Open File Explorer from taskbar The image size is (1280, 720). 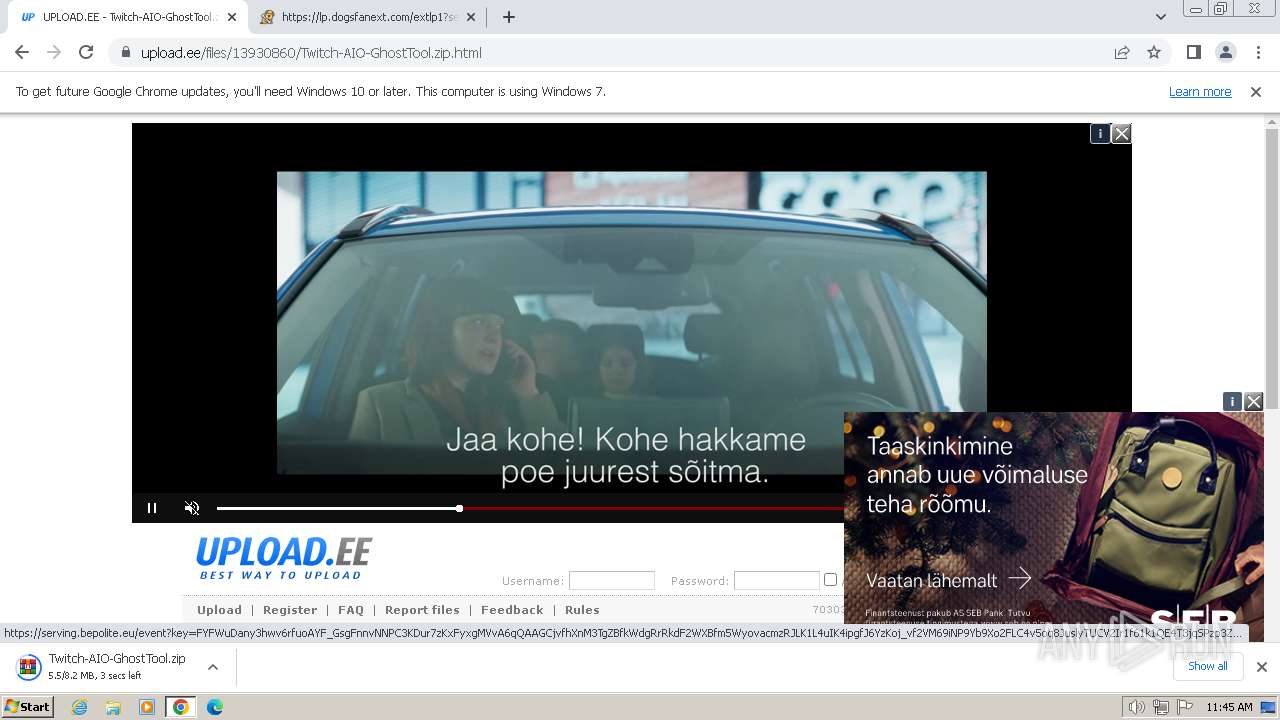point(113,707)
